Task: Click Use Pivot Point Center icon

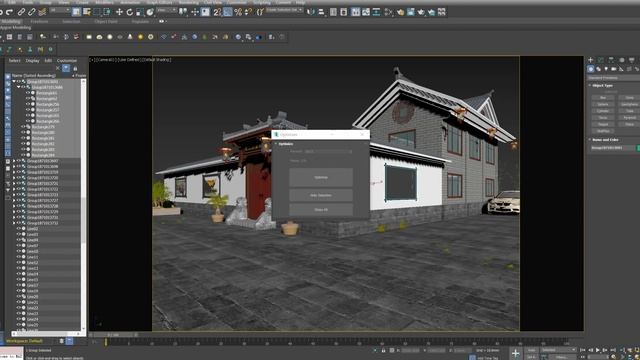Action: [x=184, y=12]
